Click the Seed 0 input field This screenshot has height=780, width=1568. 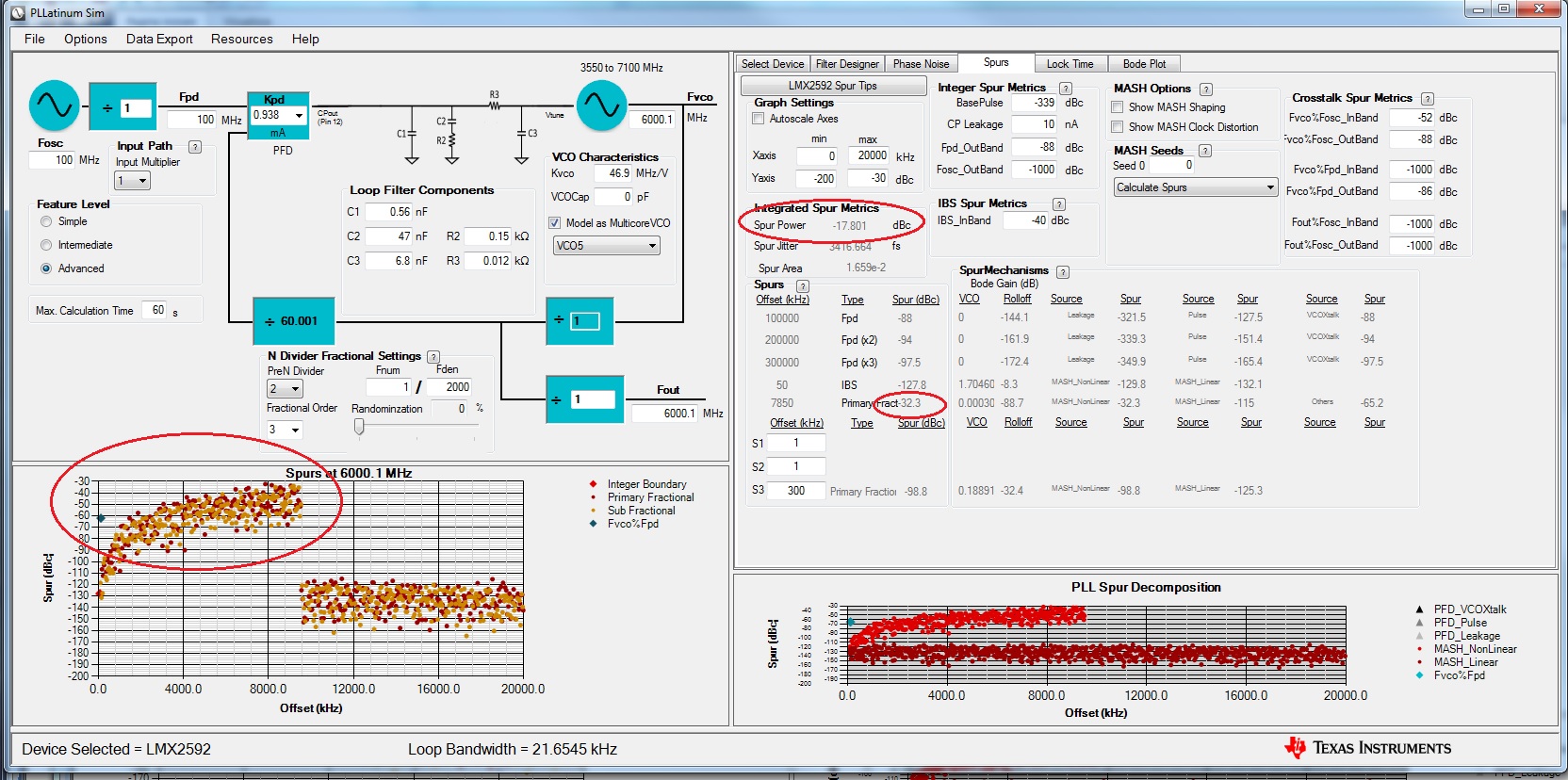[x=1172, y=165]
